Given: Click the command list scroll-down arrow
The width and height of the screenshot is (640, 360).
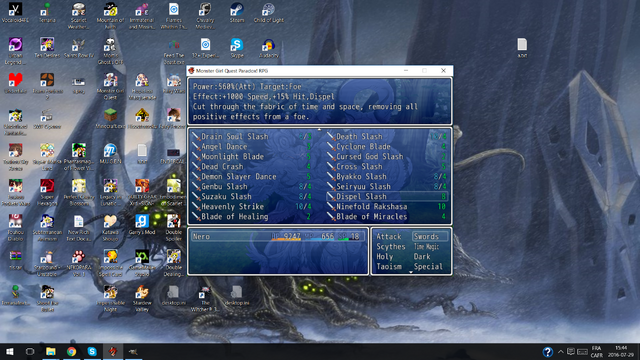Looking at the screenshot, I should 411,272.
